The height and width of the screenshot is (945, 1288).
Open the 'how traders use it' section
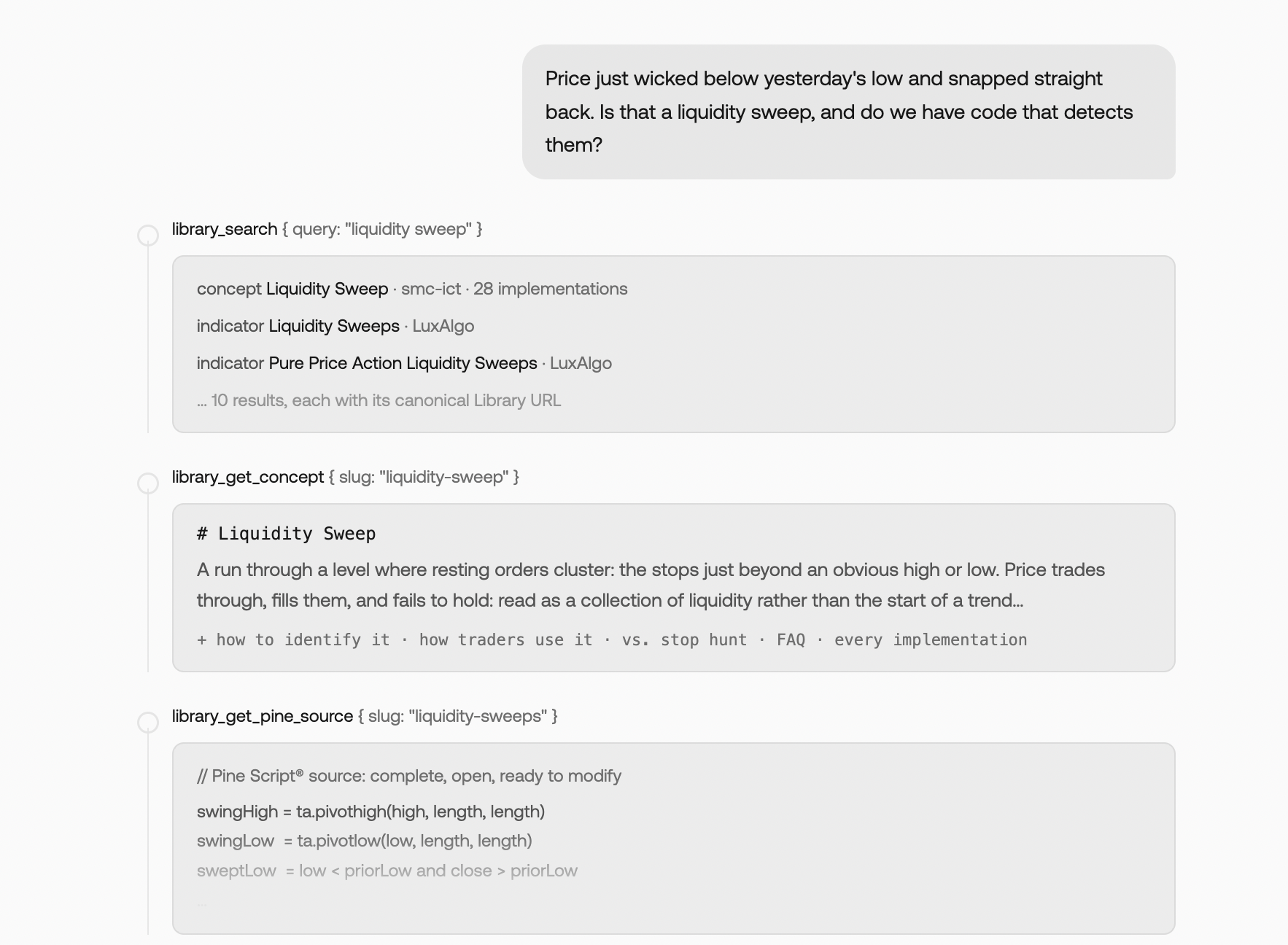point(505,639)
